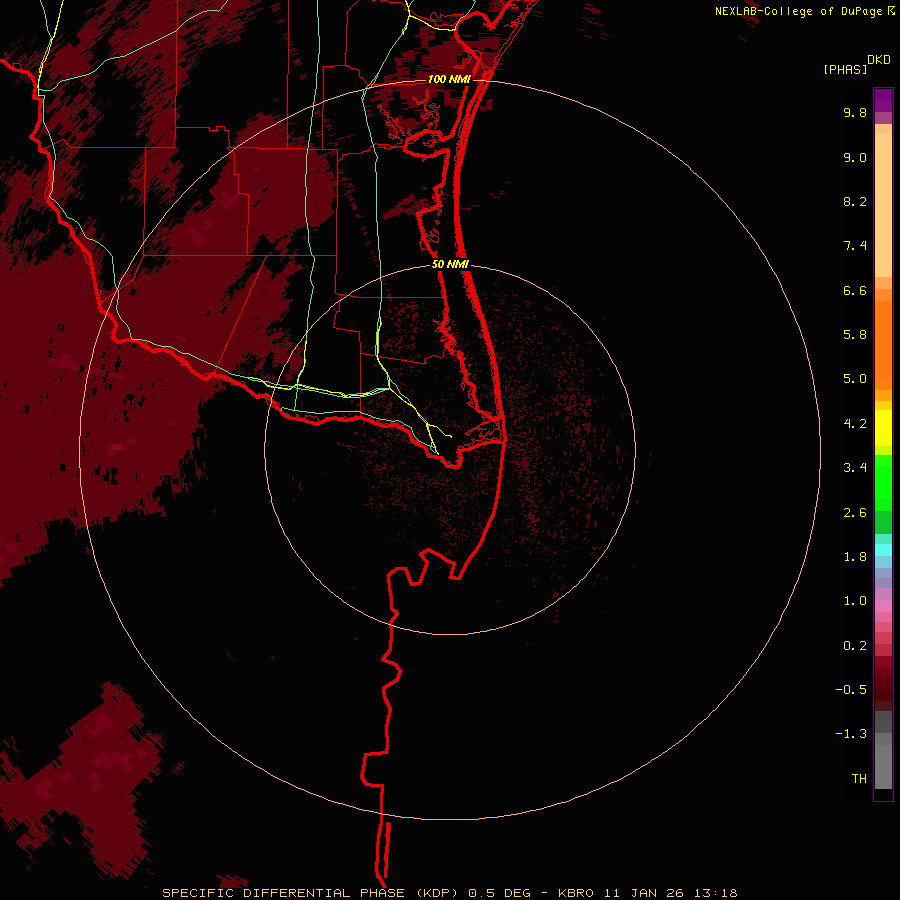Click the 1.0 value on the color scale
The image size is (900, 900).
pyautogui.click(x=855, y=601)
